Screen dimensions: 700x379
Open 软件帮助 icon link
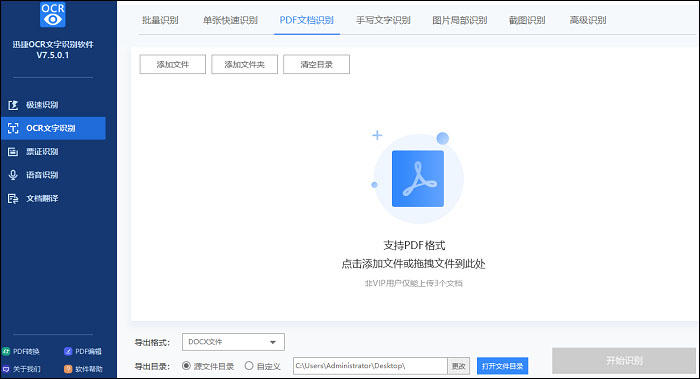[x=68, y=369]
